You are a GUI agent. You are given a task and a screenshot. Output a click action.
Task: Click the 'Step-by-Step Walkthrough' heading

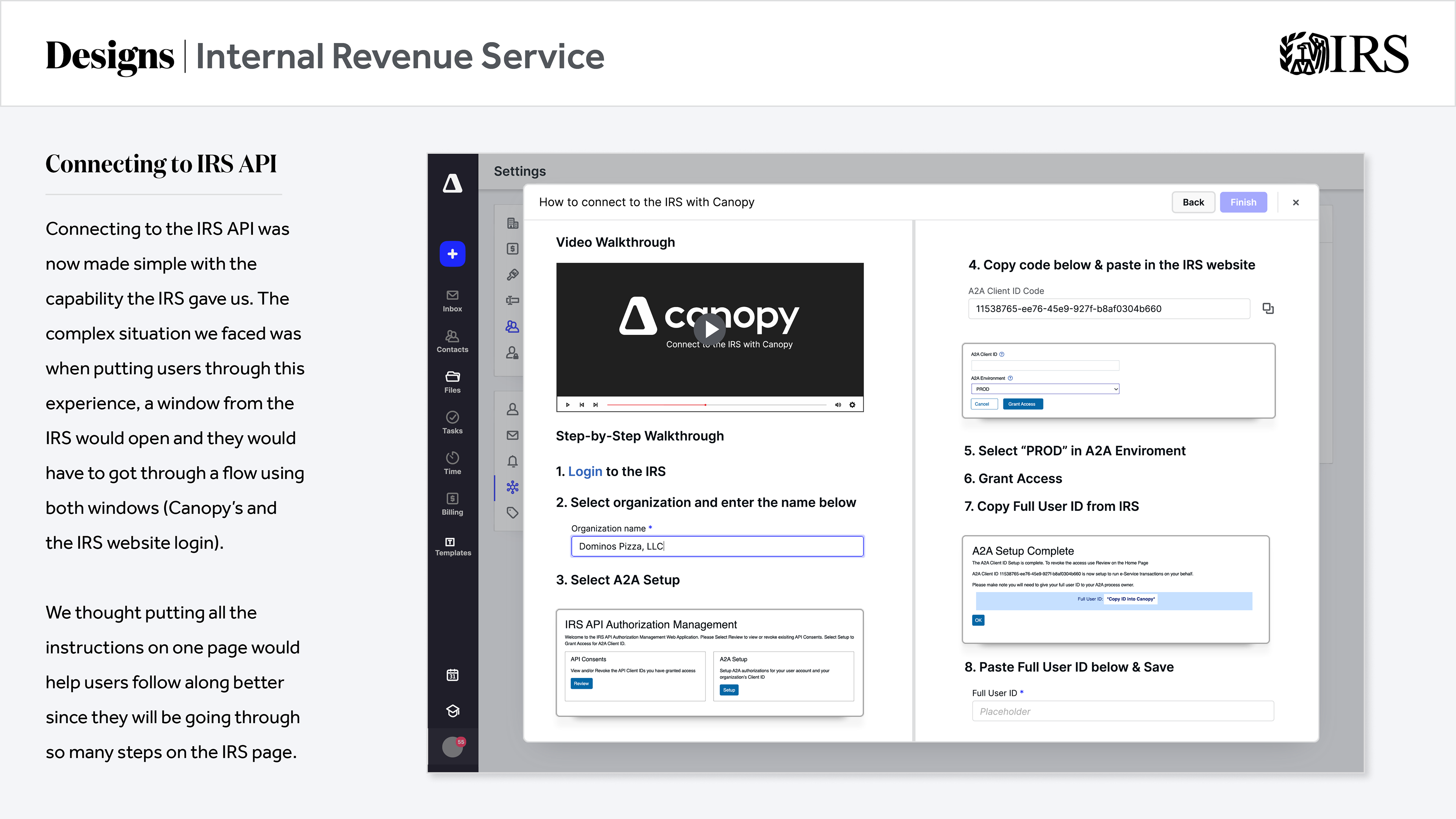point(640,436)
